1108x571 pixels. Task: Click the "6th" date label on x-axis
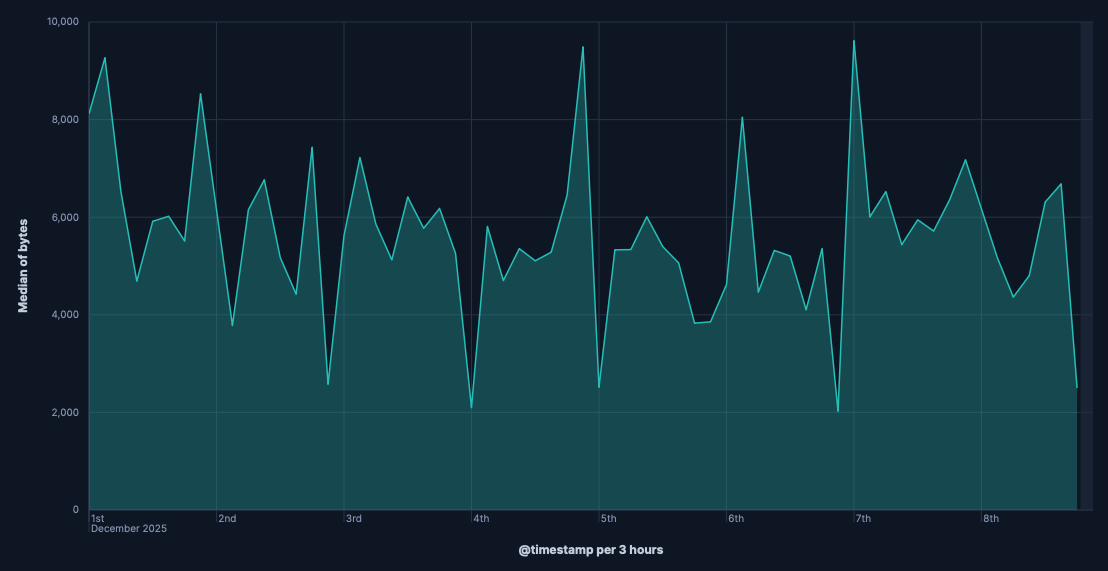click(736, 518)
